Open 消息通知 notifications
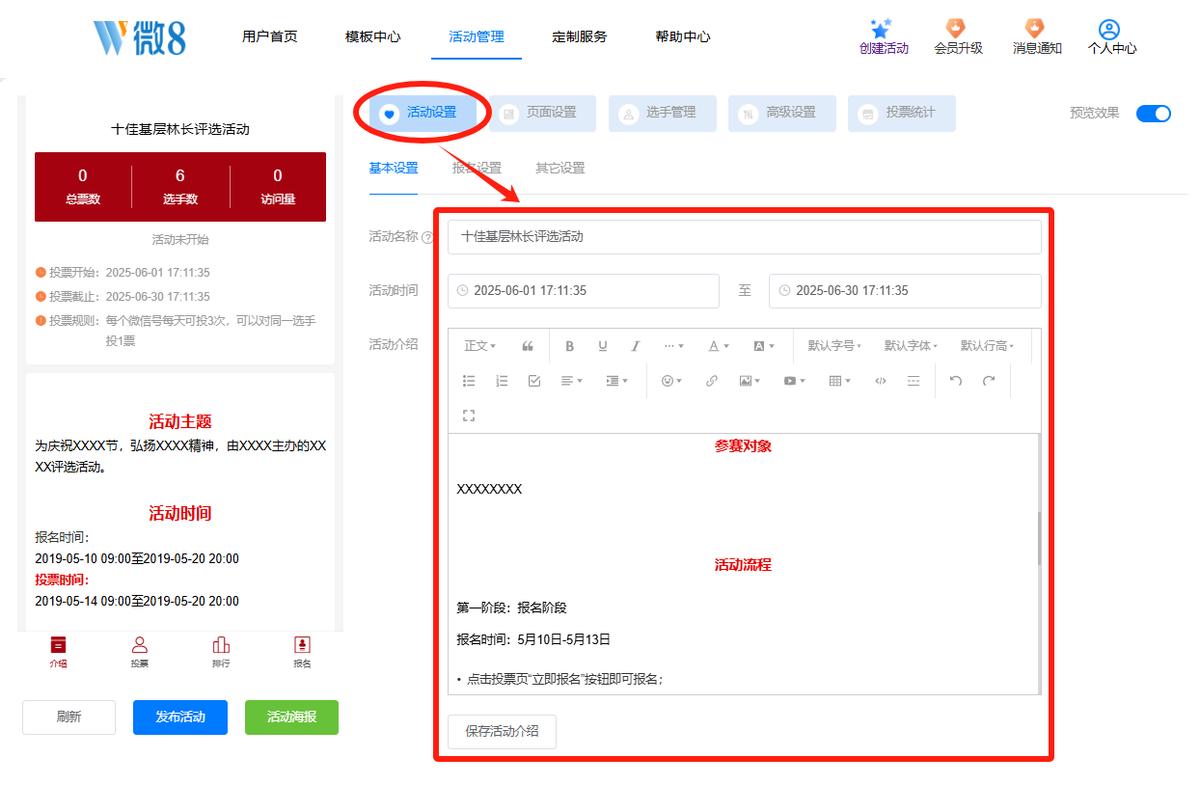 [x=1036, y=37]
